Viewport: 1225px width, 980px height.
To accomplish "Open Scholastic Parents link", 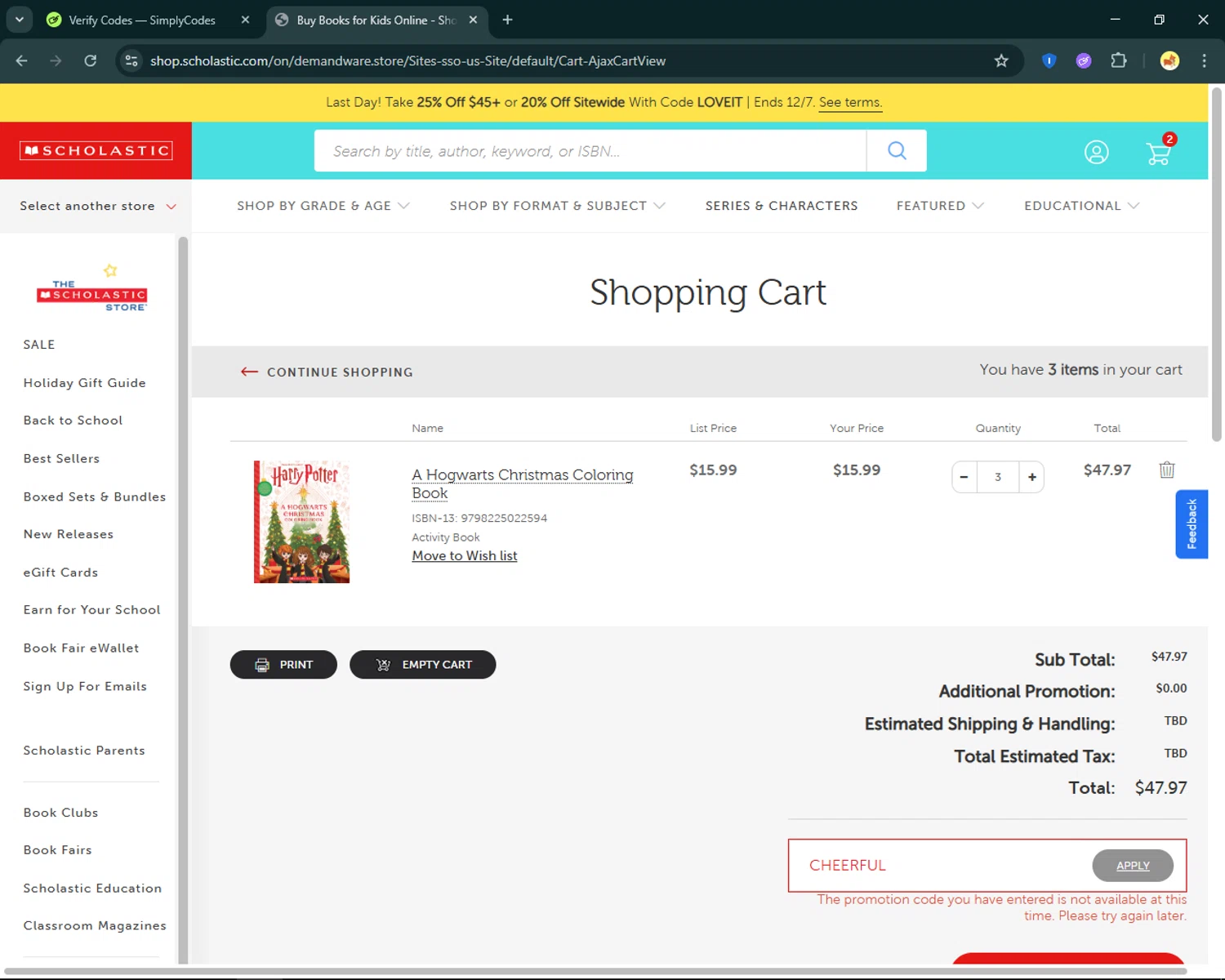I will coord(84,751).
